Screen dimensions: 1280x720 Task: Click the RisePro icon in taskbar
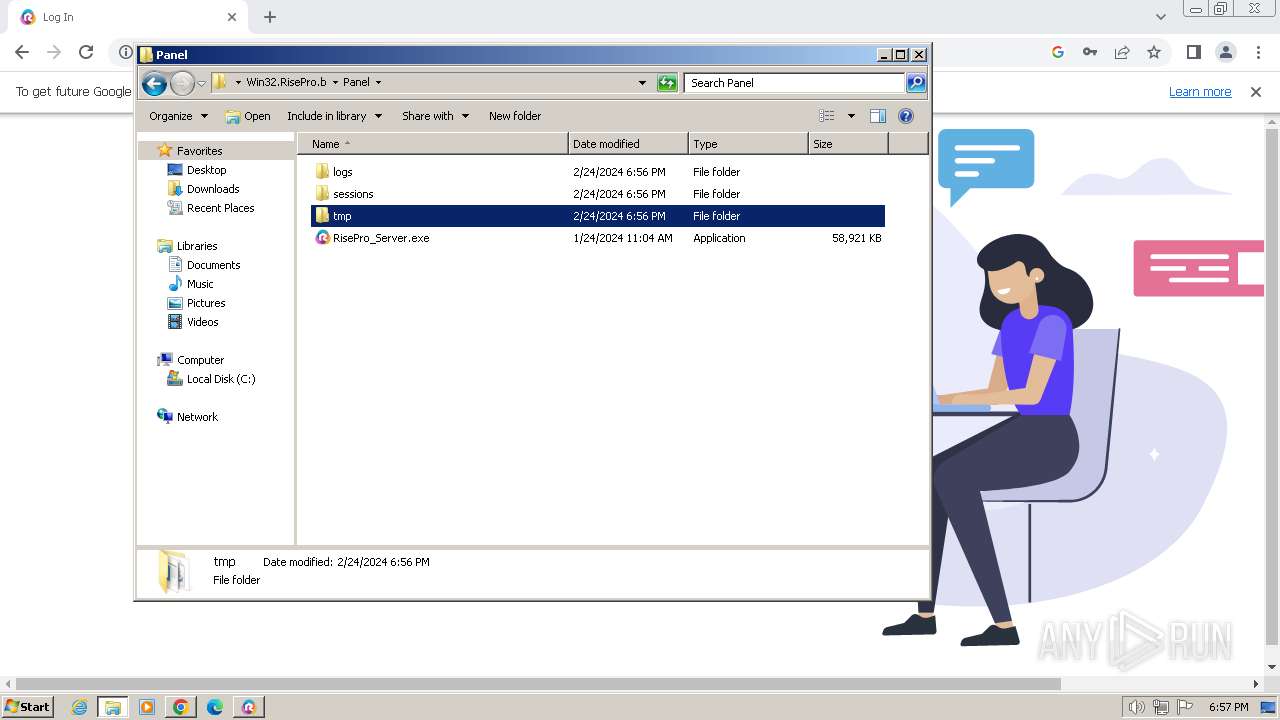click(x=249, y=707)
